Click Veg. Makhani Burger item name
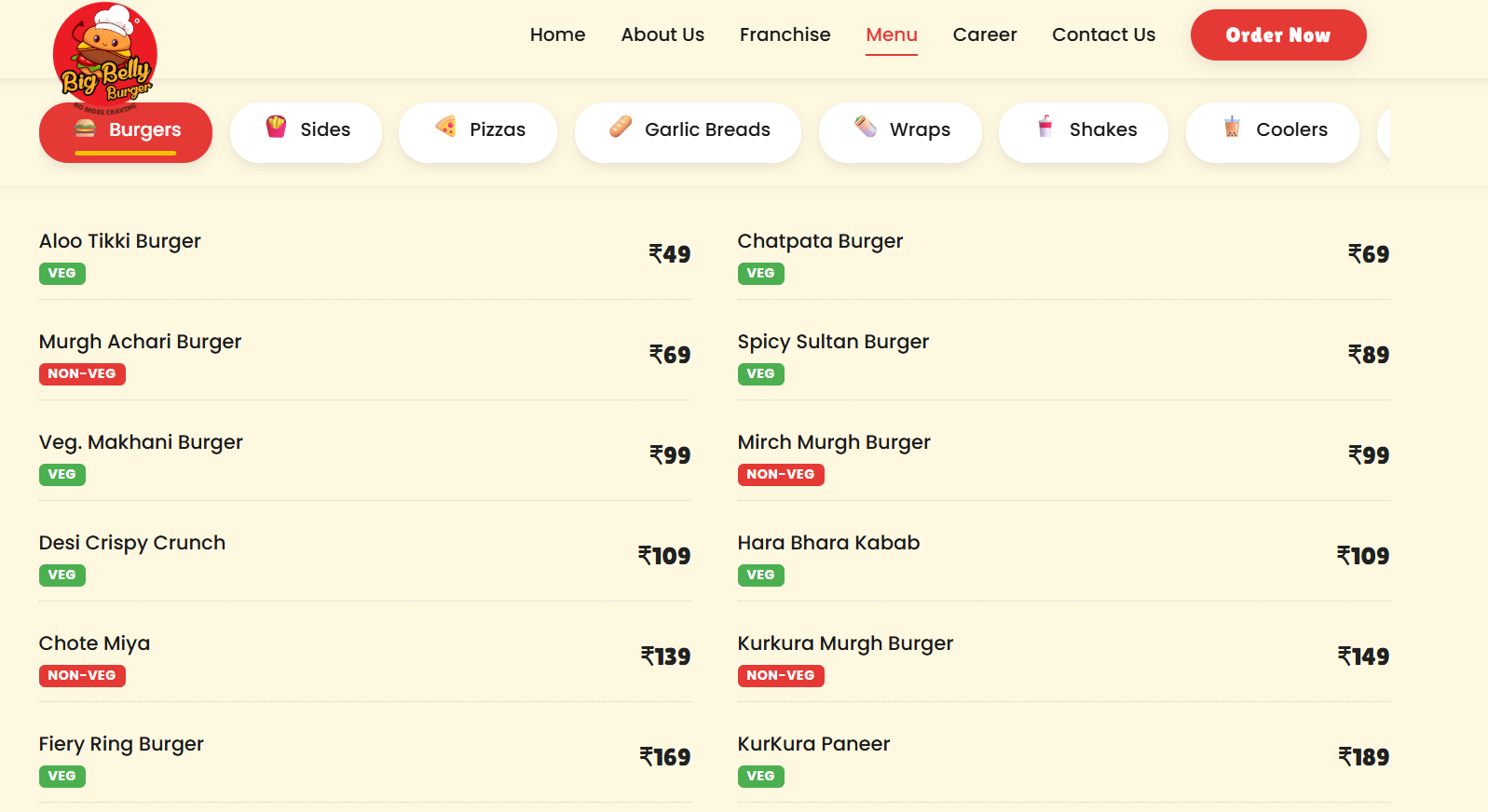The image size is (1488, 812). 141,442
